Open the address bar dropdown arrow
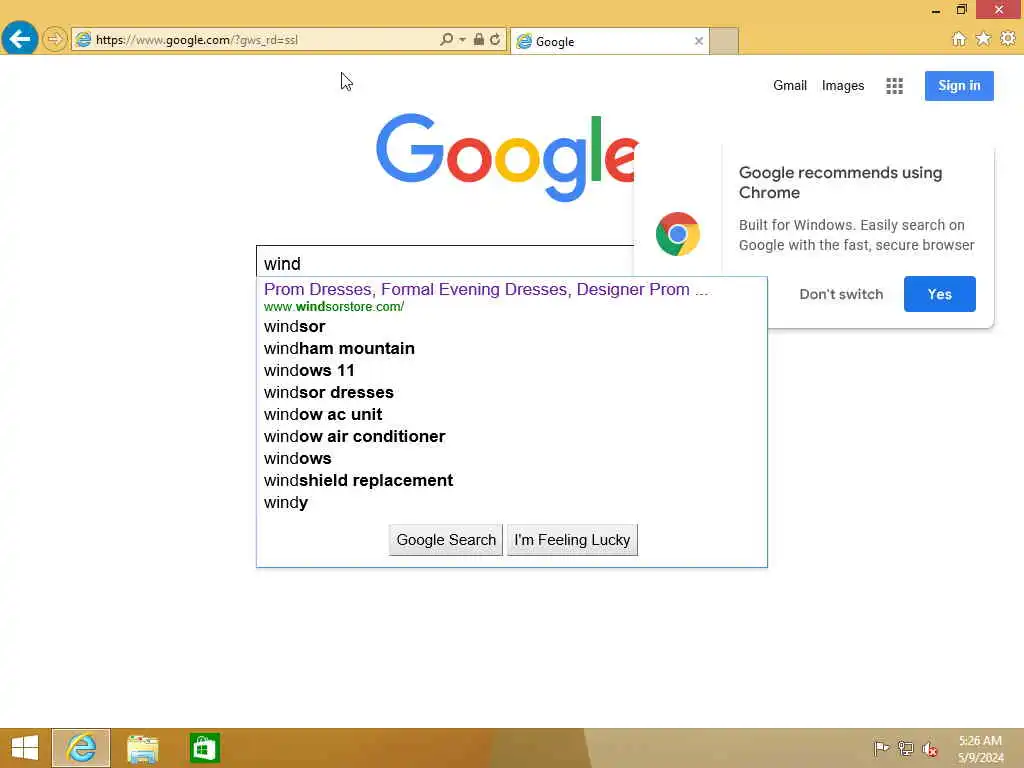1024x768 pixels. [x=462, y=40]
